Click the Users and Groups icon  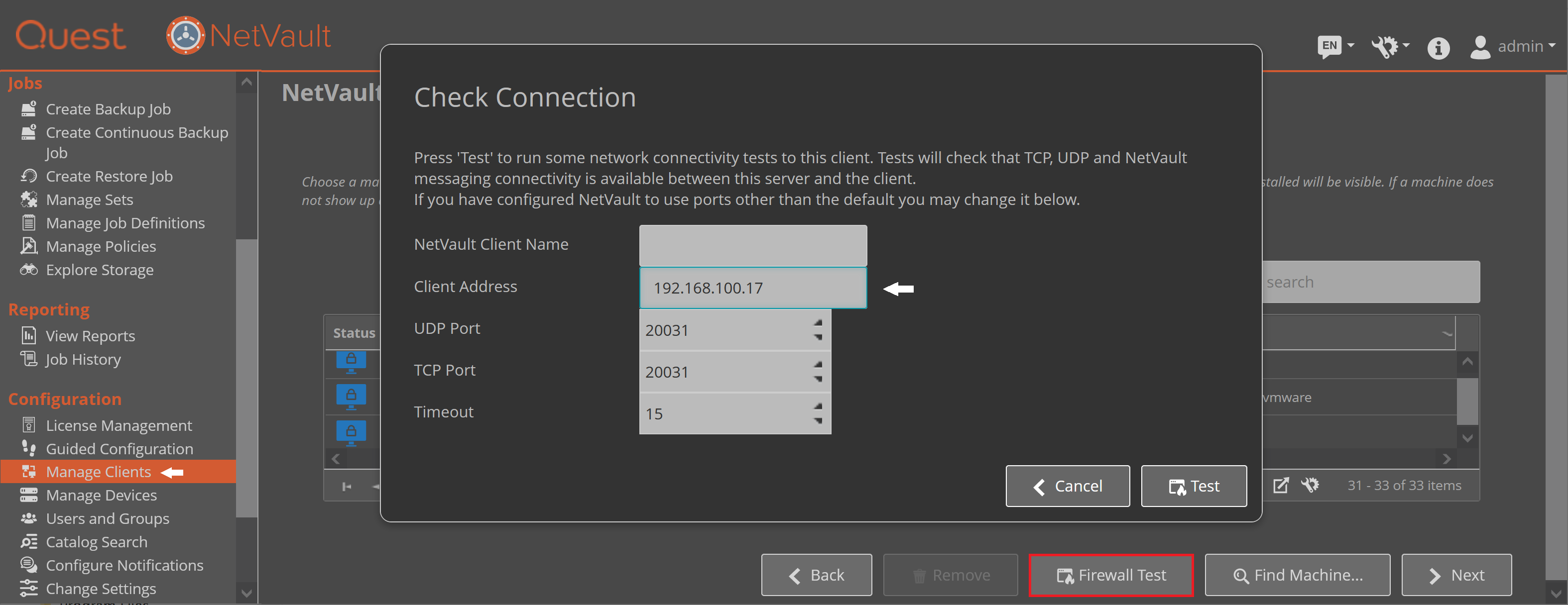(28, 518)
